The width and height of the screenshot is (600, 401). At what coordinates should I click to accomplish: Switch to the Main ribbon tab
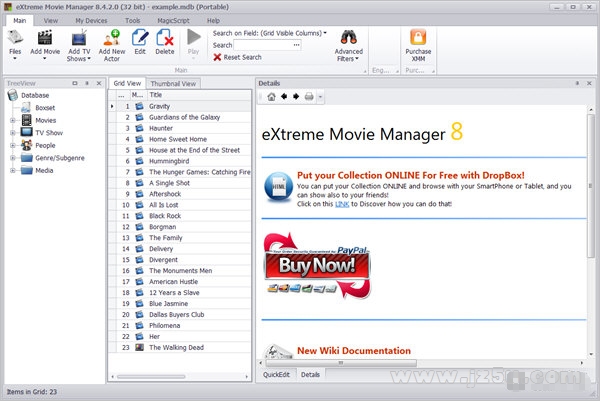(x=20, y=21)
